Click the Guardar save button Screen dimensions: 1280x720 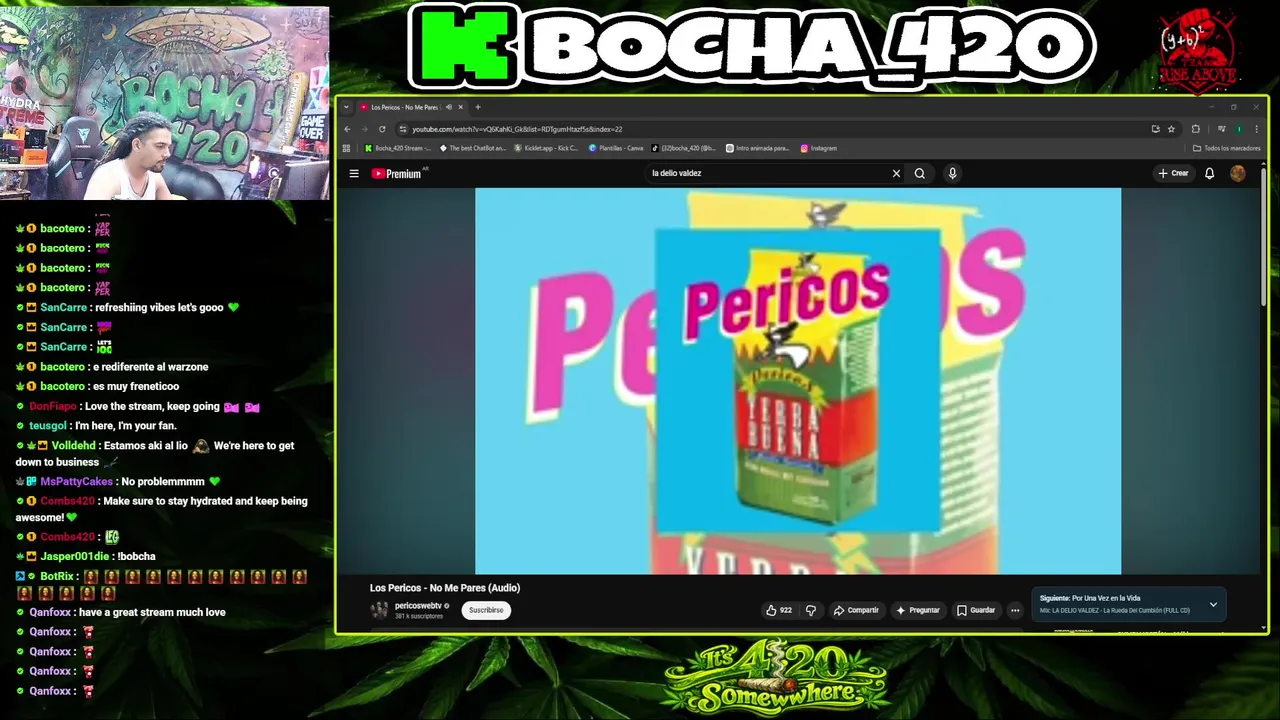[x=976, y=610]
